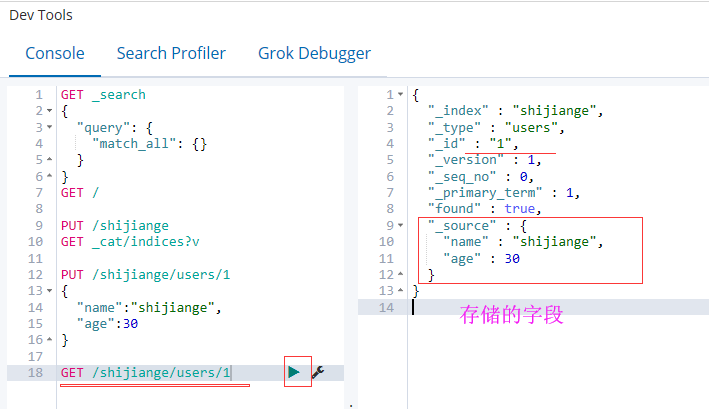Switch to the Console tab
709x409 pixels.
click(x=55, y=53)
